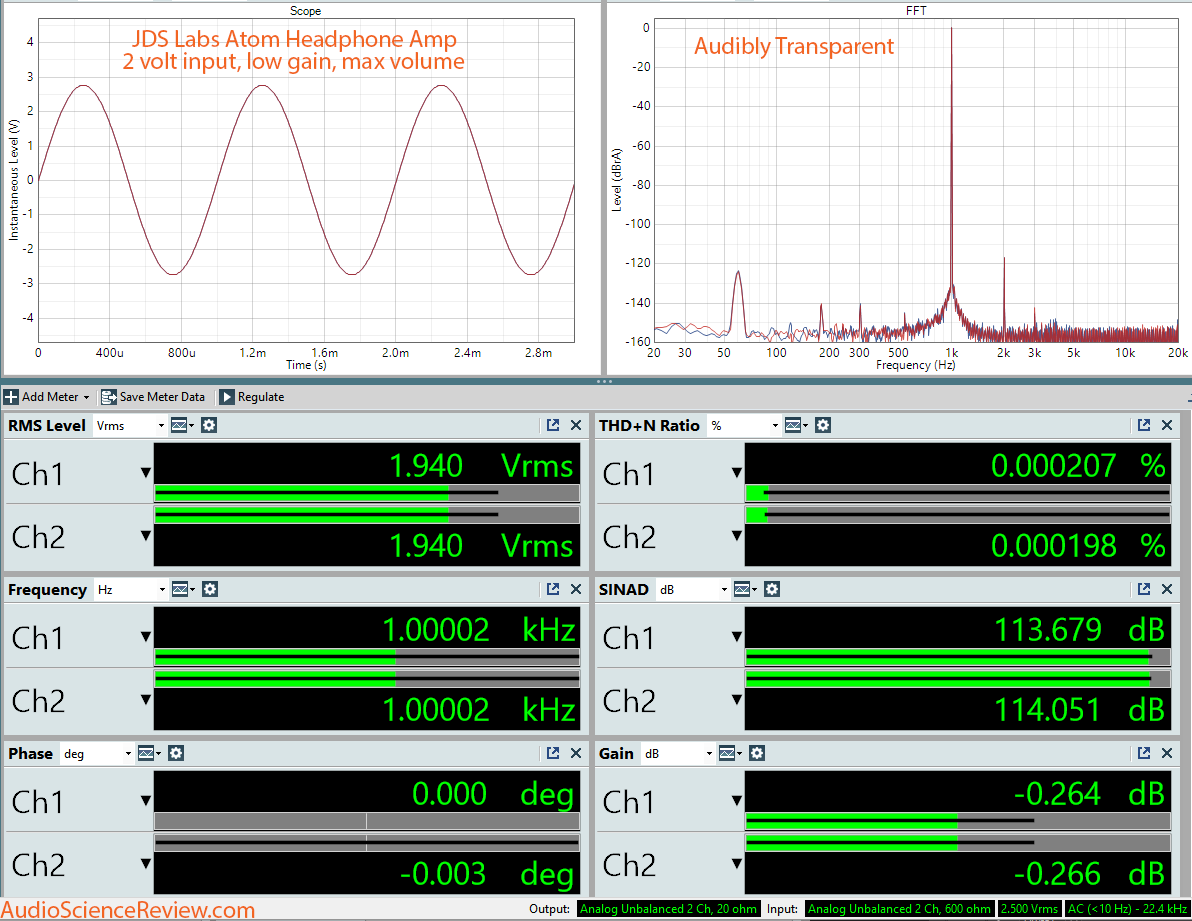Close the Phase meter panel

576,753
